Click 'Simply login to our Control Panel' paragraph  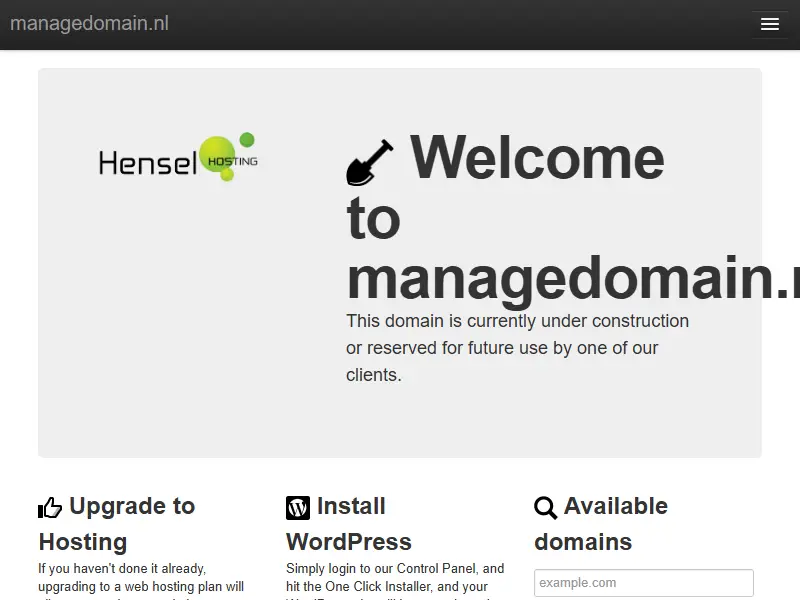point(395,581)
